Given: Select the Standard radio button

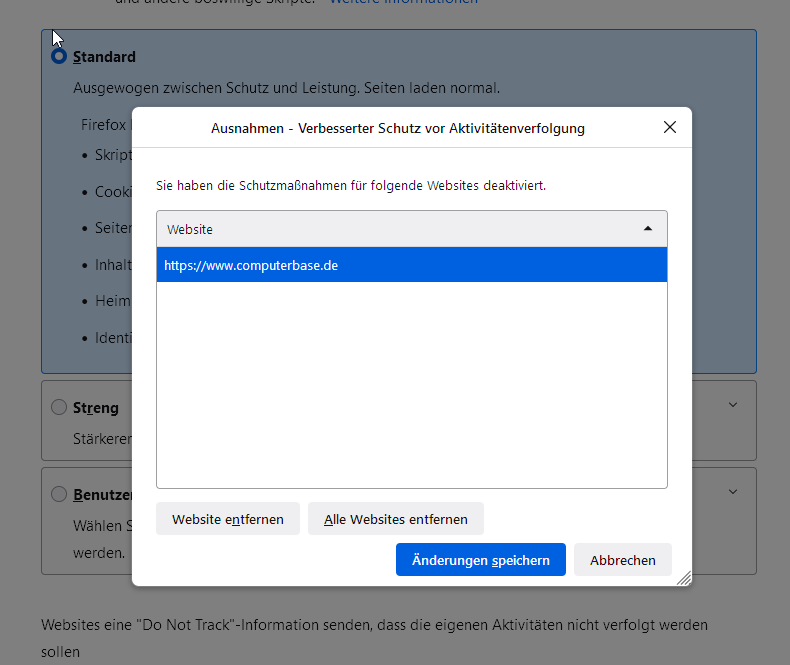Looking at the screenshot, I should pos(59,56).
